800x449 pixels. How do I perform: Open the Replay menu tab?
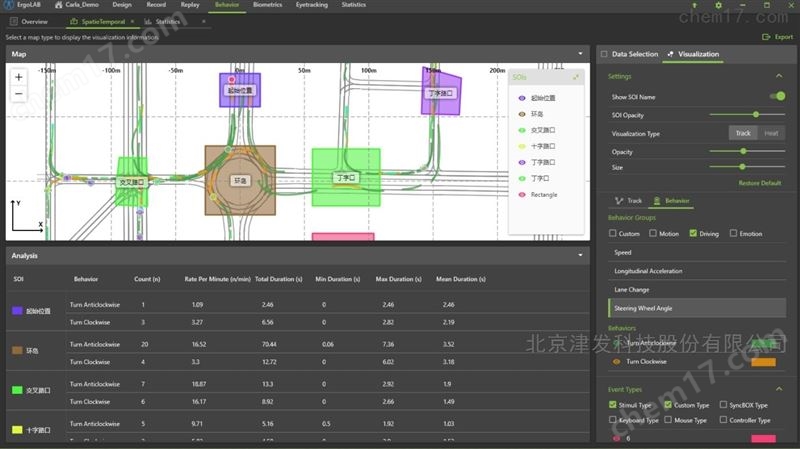[190, 5]
